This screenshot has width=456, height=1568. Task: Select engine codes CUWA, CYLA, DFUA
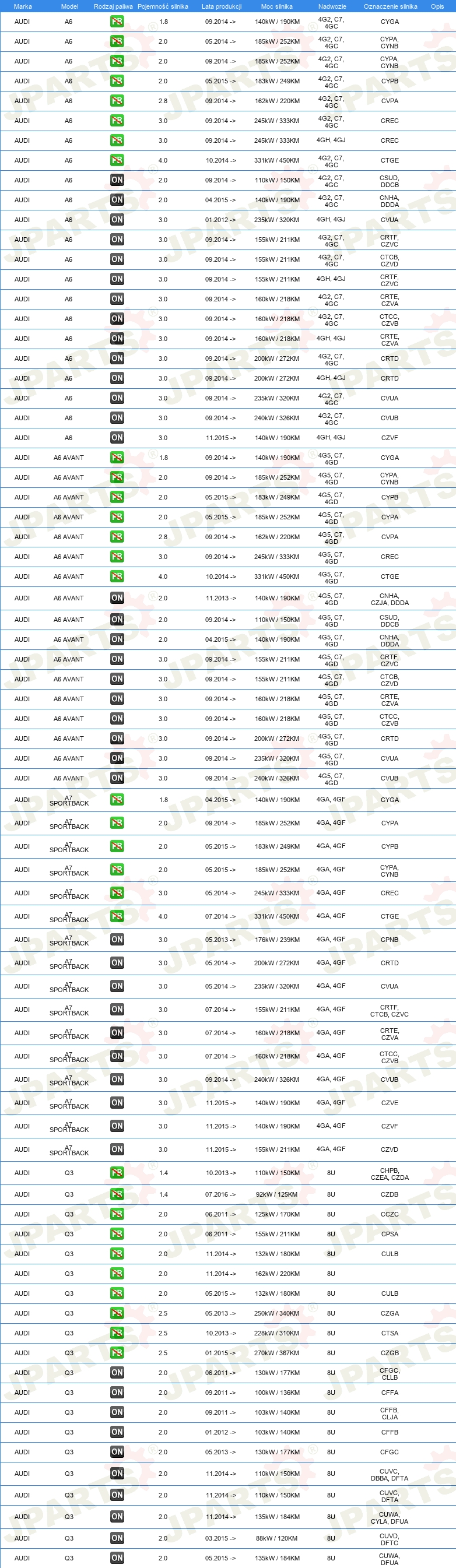click(390, 1517)
